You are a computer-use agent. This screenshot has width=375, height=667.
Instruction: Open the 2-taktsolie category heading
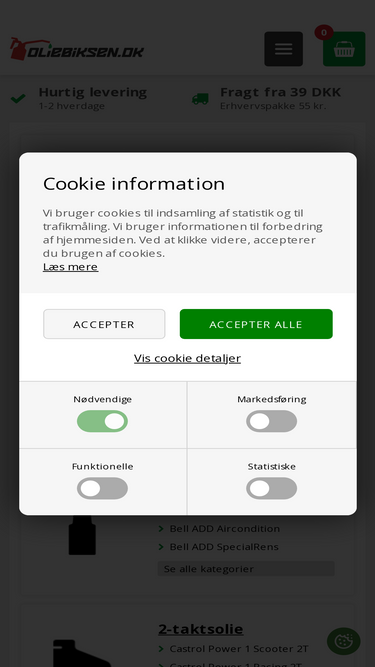pyautogui.click(x=201, y=629)
